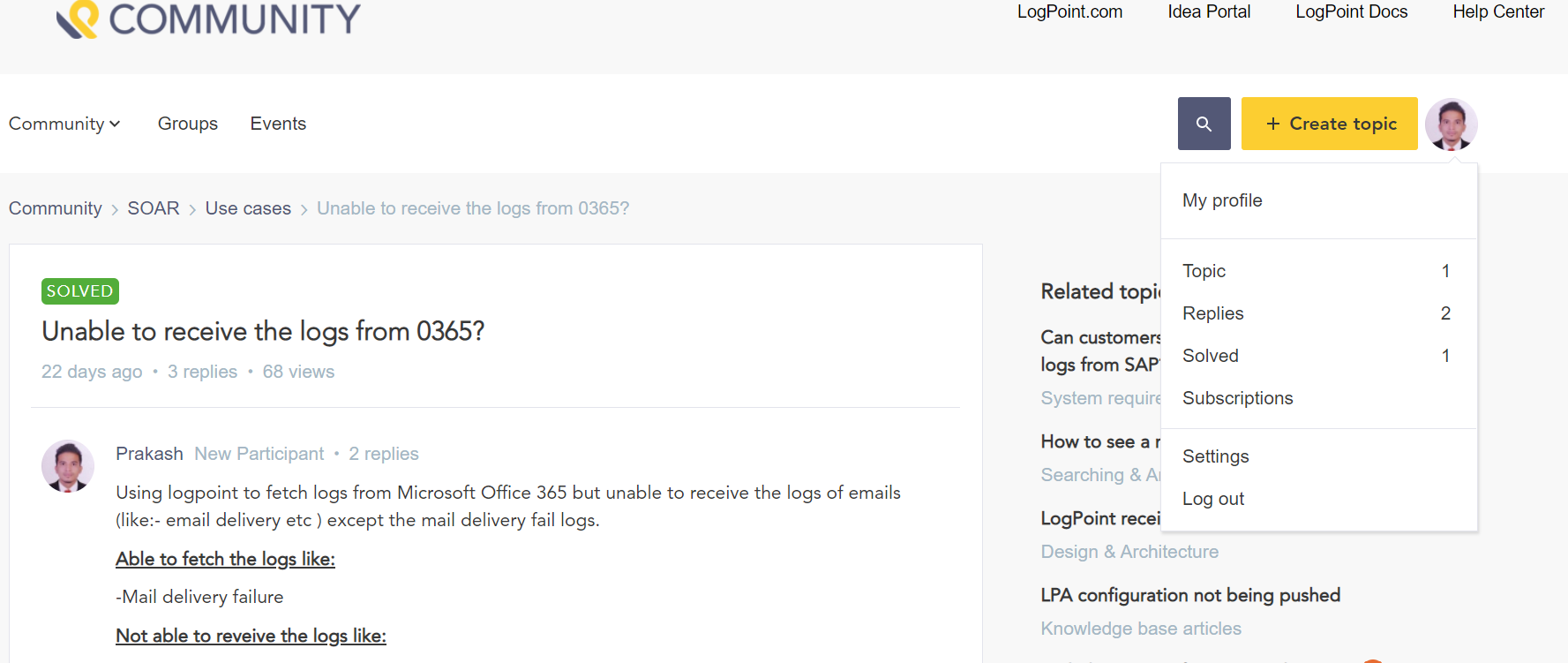Open the Events navigation link
Screen dimensions: 1568x663
pyautogui.click(x=278, y=124)
